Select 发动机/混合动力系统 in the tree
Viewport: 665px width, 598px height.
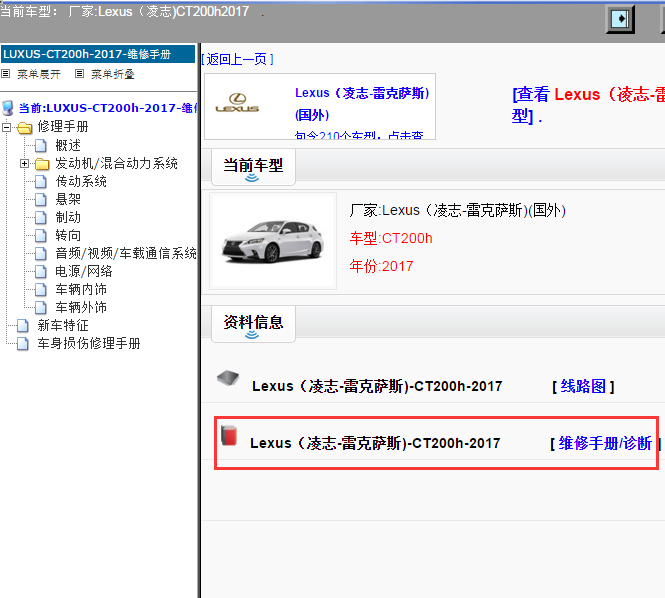coord(116,164)
